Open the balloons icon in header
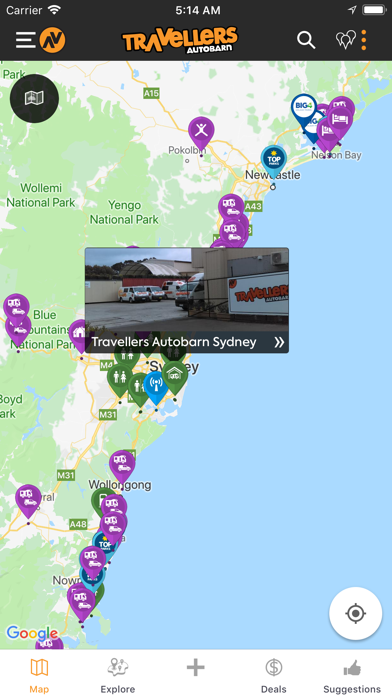The height and width of the screenshot is (696, 392). click(x=346, y=40)
